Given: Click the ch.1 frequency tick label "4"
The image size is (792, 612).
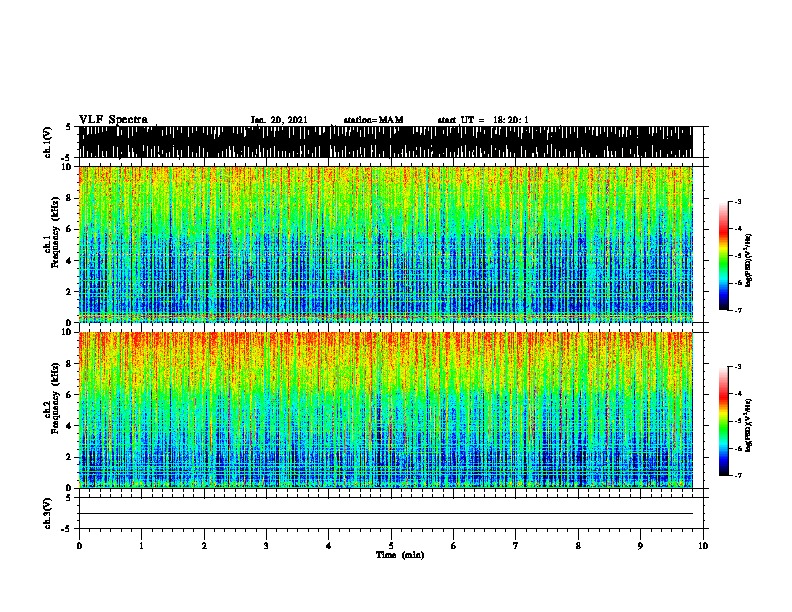Looking at the screenshot, I should pyautogui.click(x=70, y=261).
